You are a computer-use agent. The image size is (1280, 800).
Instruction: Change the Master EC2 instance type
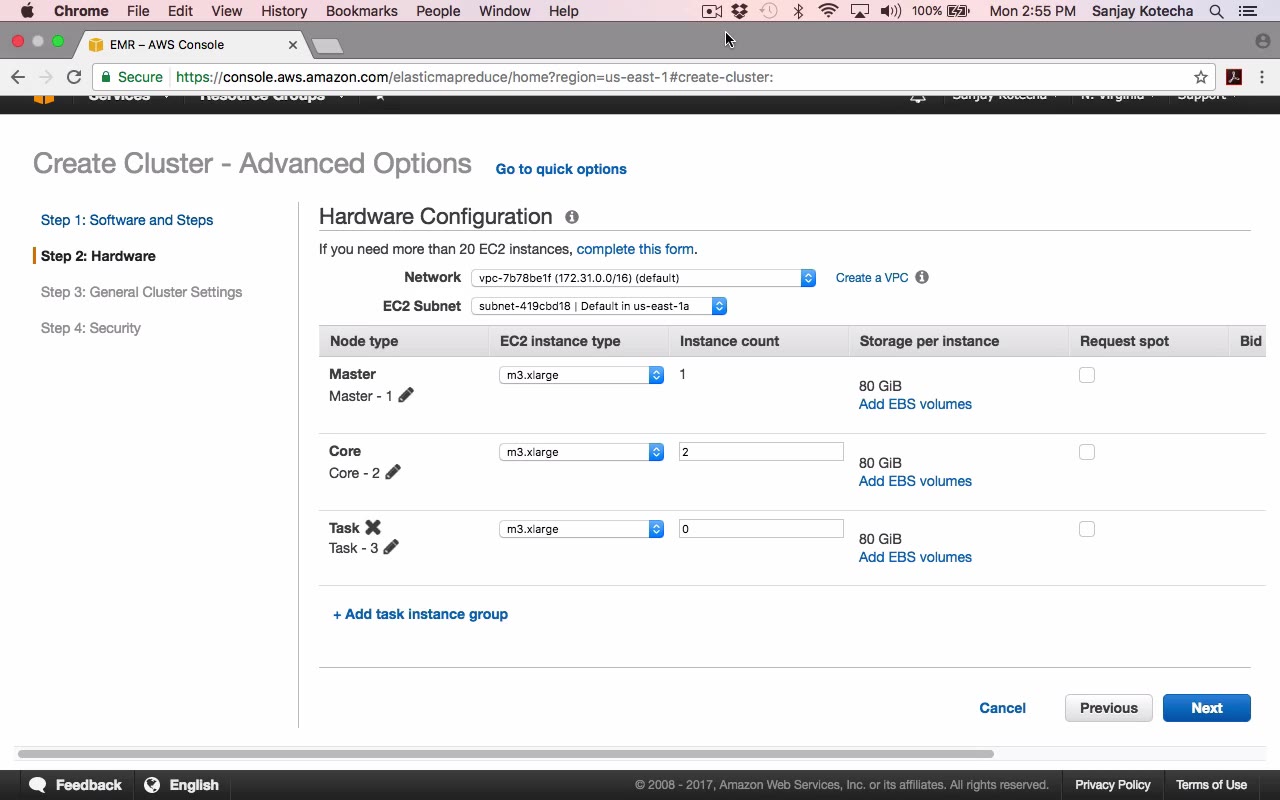581,375
